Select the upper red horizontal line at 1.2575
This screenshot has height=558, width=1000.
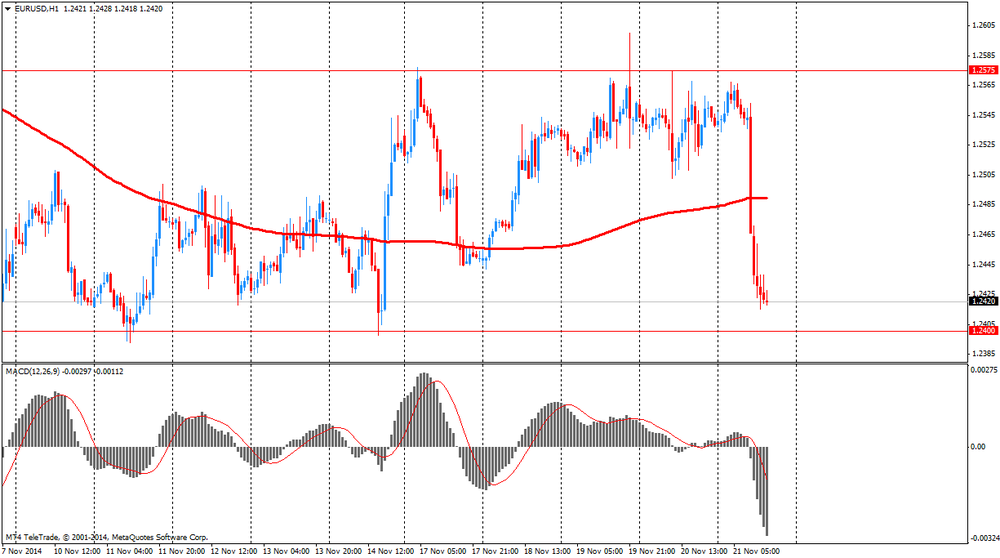pos(484,70)
